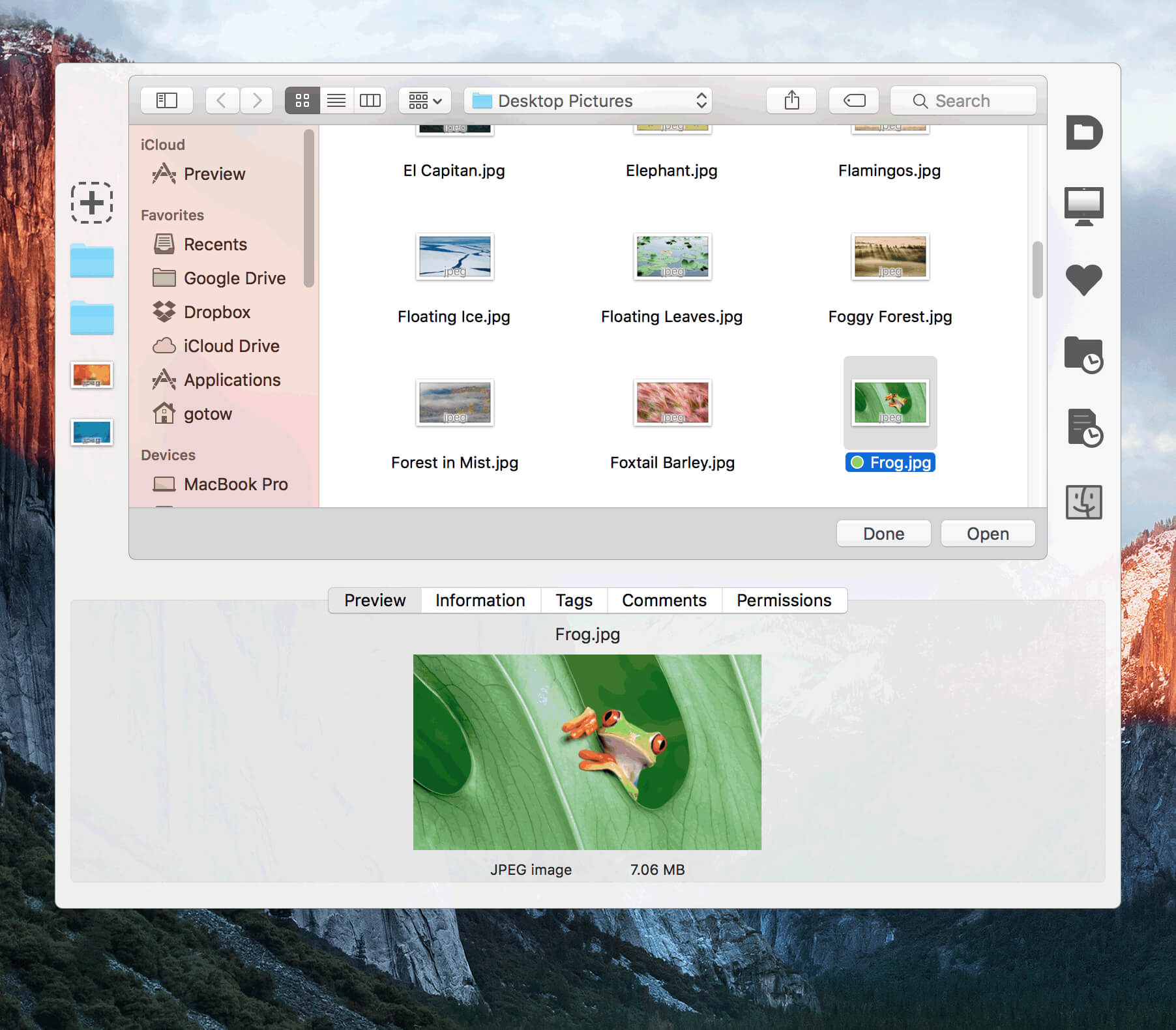
Task: Select Preview under iCloud in sidebar
Action: [x=214, y=174]
